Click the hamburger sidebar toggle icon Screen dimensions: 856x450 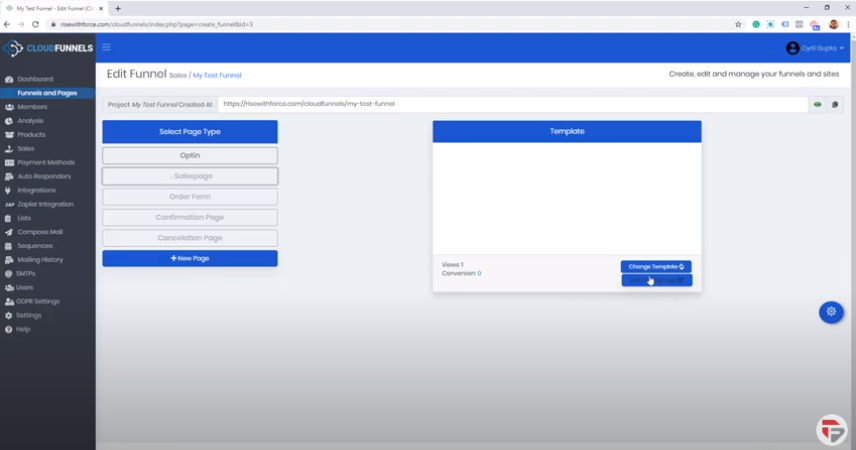tap(107, 47)
